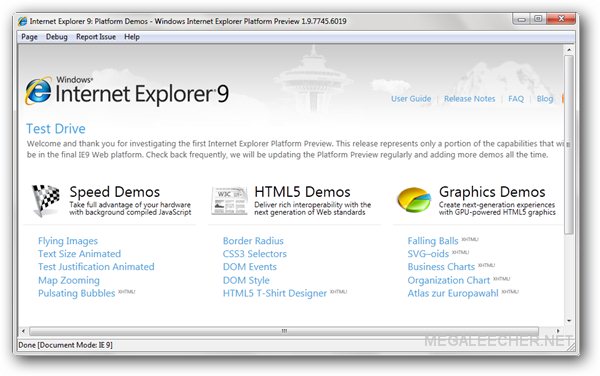This screenshot has width=600, height=376.
Task: Click the HTML5 Demos heading
Action: (x=302, y=192)
